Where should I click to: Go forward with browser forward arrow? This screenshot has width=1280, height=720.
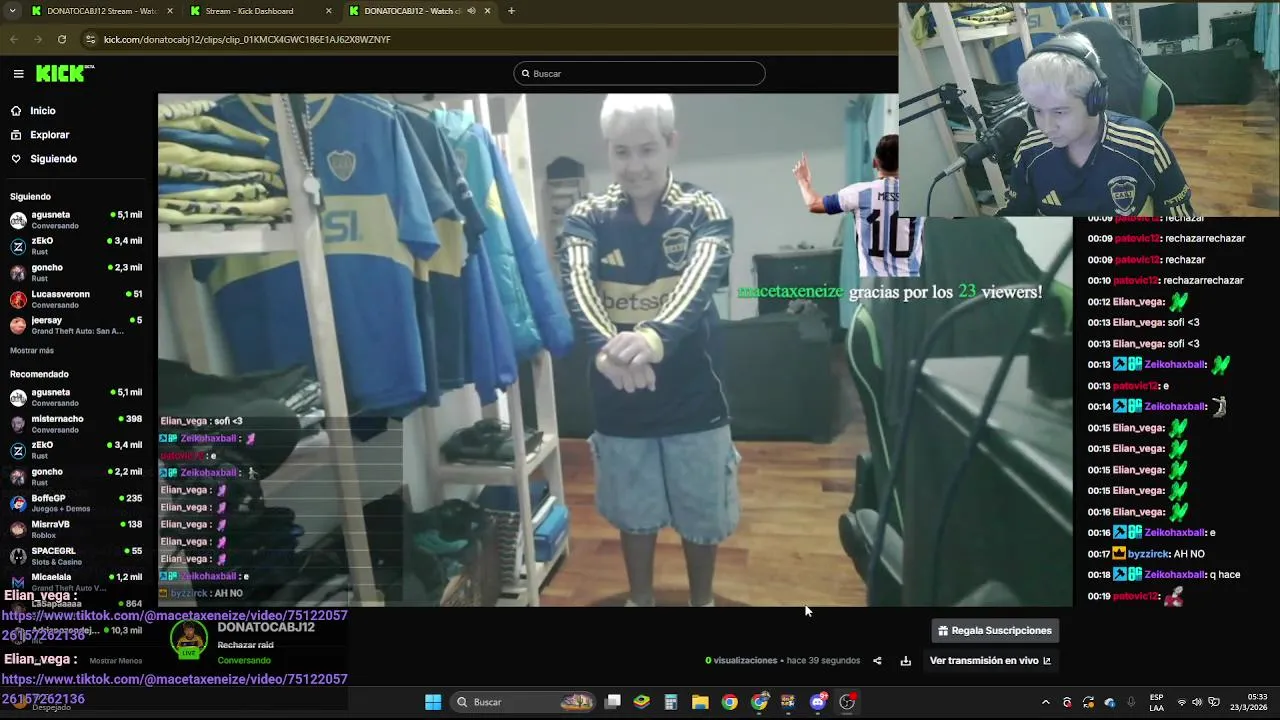pyautogui.click(x=38, y=39)
